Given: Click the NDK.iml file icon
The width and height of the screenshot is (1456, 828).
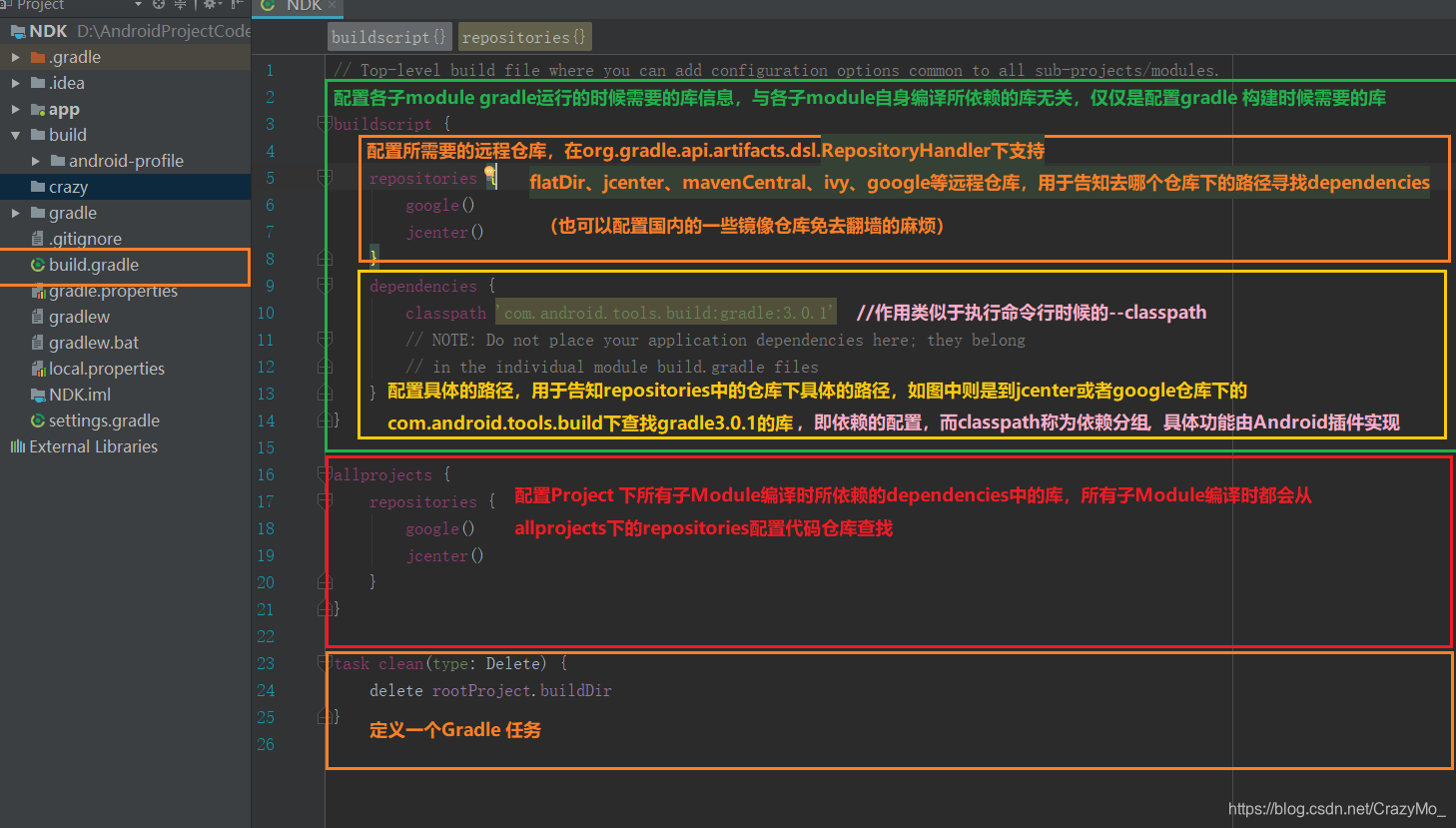Looking at the screenshot, I should [38, 395].
